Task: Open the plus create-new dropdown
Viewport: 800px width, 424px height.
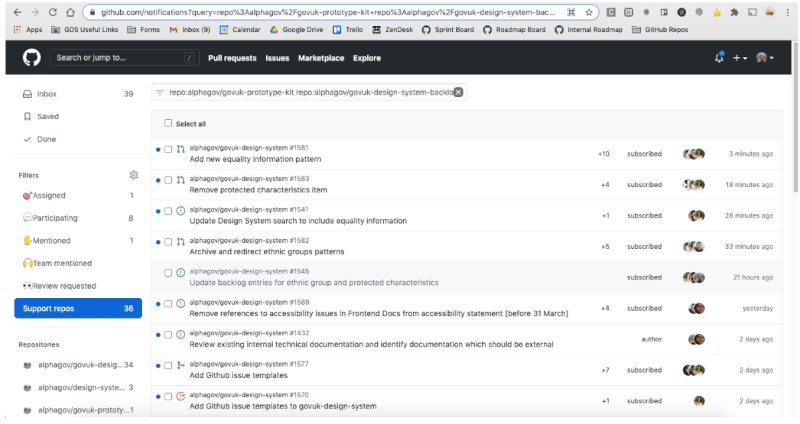Action: click(x=741, y=58)
